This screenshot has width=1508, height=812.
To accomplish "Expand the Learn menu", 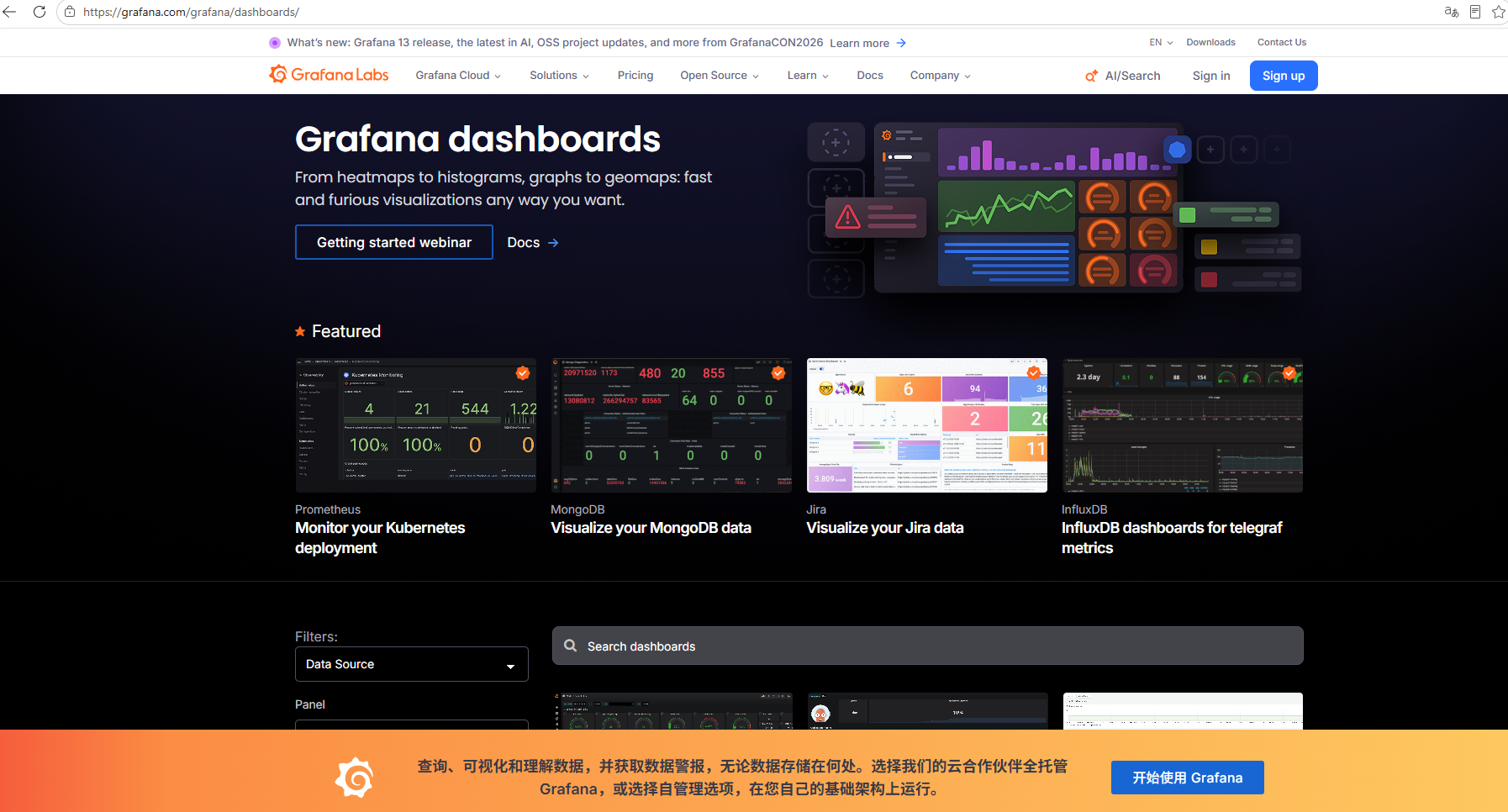I will [x=808, y=76].
